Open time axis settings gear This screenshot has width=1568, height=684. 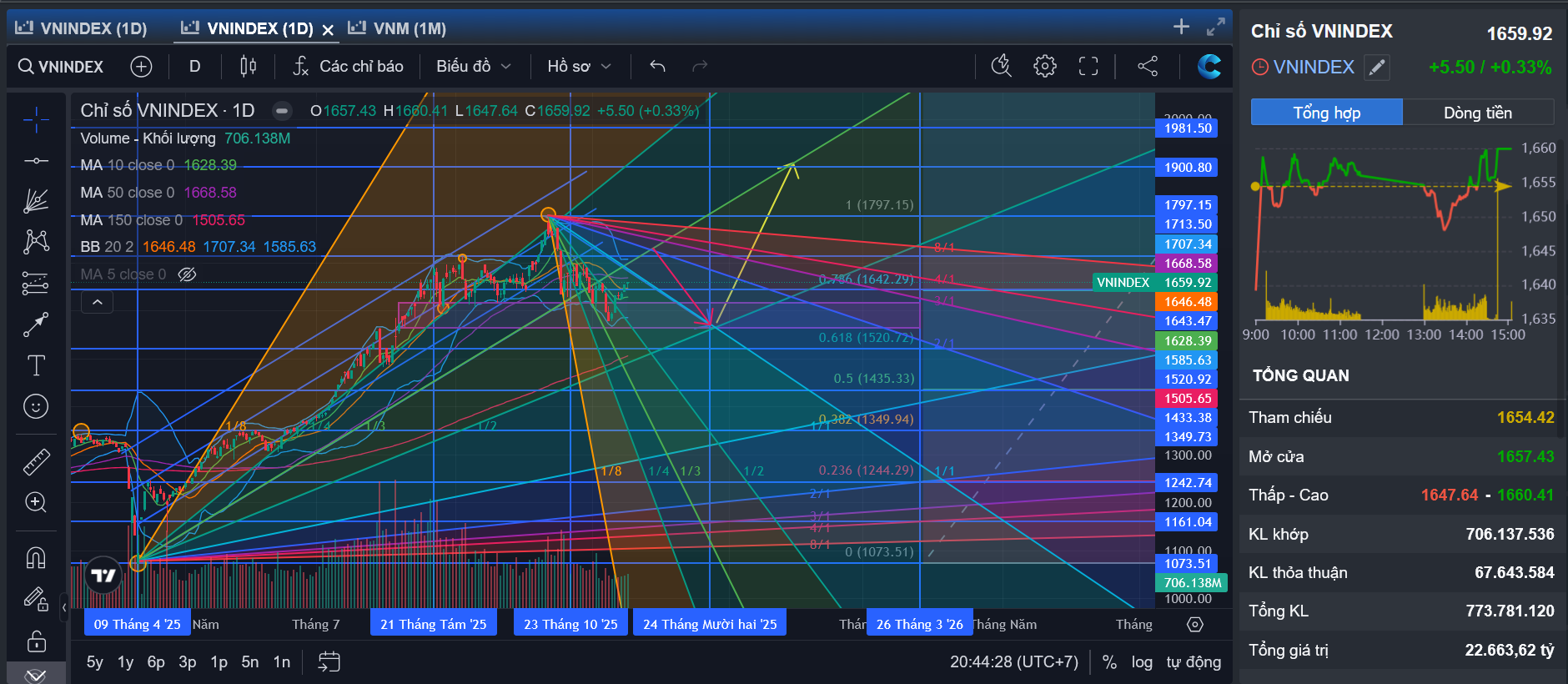tap(1194, 625)
